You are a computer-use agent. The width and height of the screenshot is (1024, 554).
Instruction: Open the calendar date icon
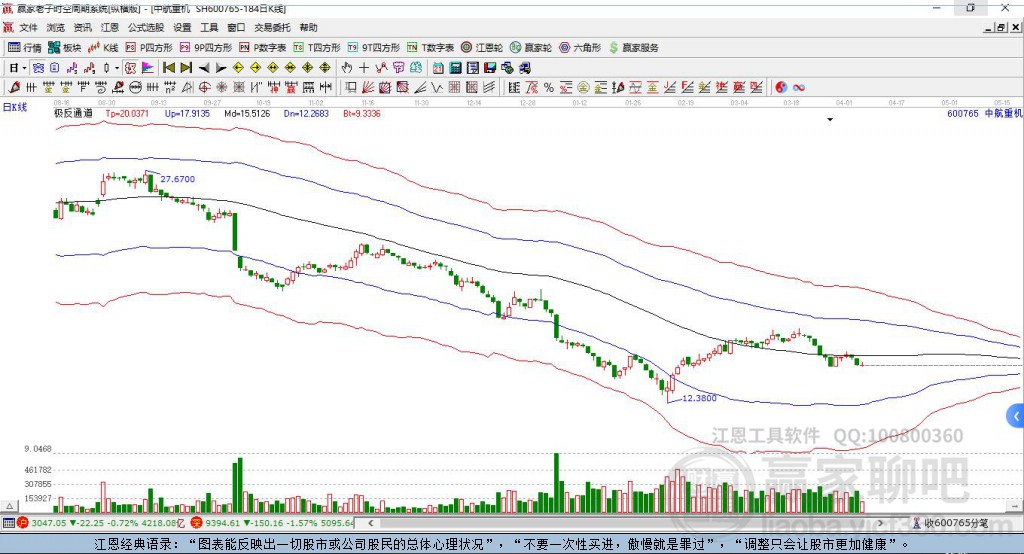tap(438, 67)
